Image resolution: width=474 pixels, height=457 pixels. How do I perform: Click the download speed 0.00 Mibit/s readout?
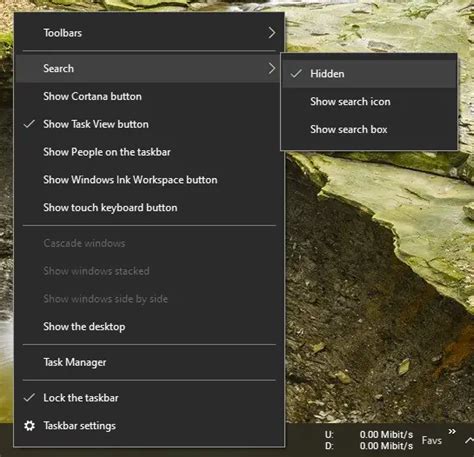tap(386, 446)
